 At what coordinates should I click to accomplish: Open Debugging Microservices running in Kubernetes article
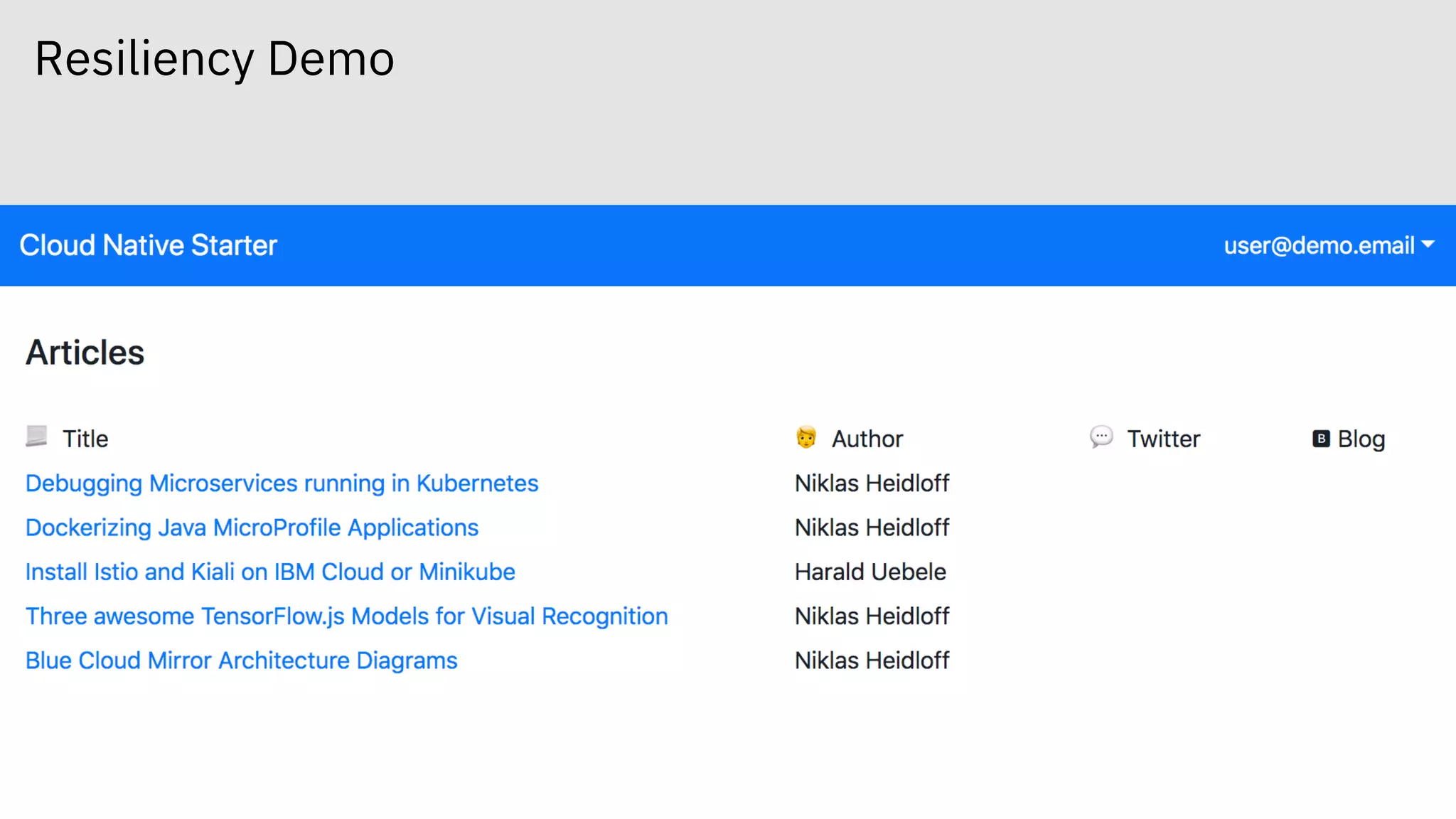click(282, 483)
